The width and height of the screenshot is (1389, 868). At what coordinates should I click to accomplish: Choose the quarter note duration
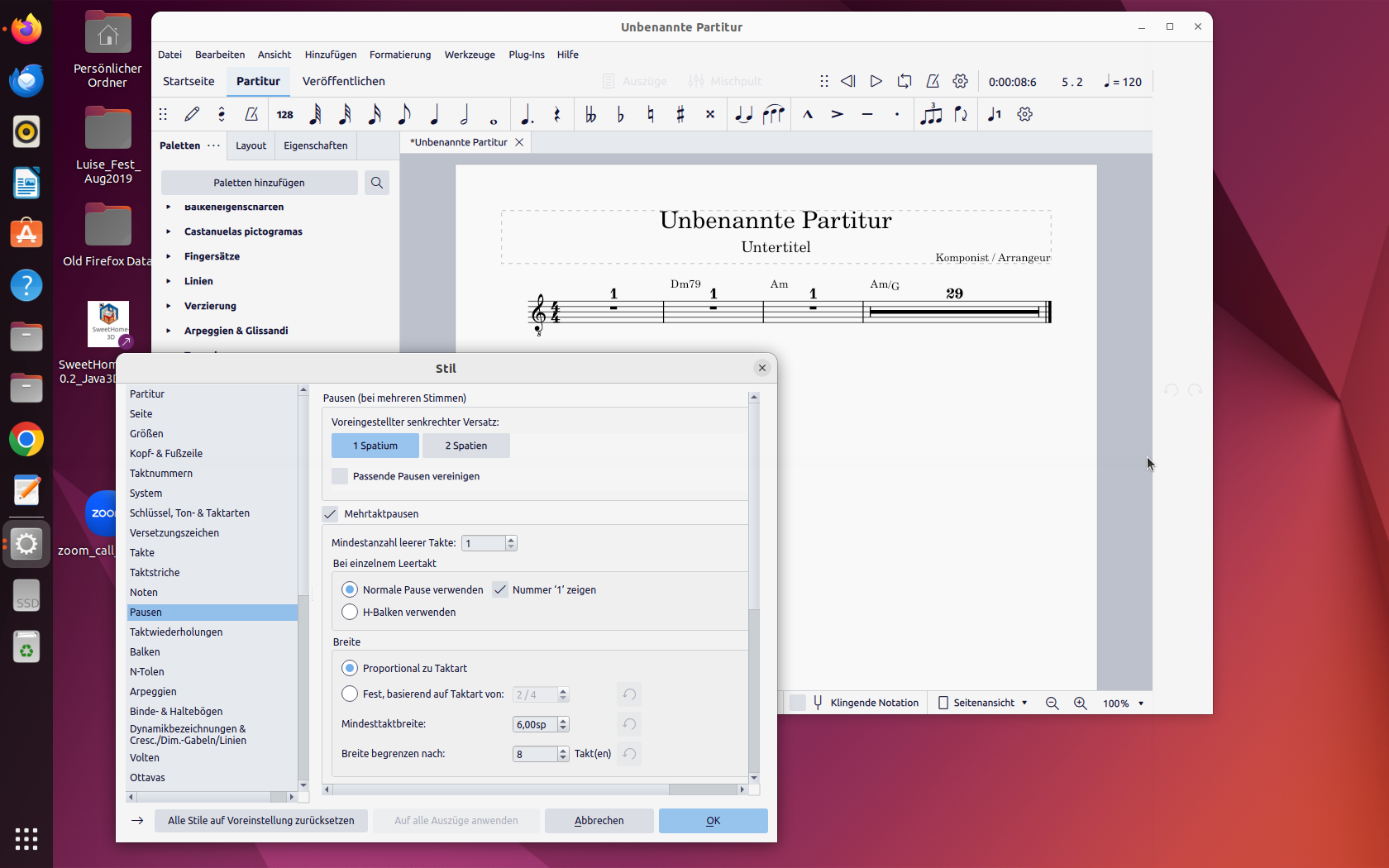tap(434, 114)
